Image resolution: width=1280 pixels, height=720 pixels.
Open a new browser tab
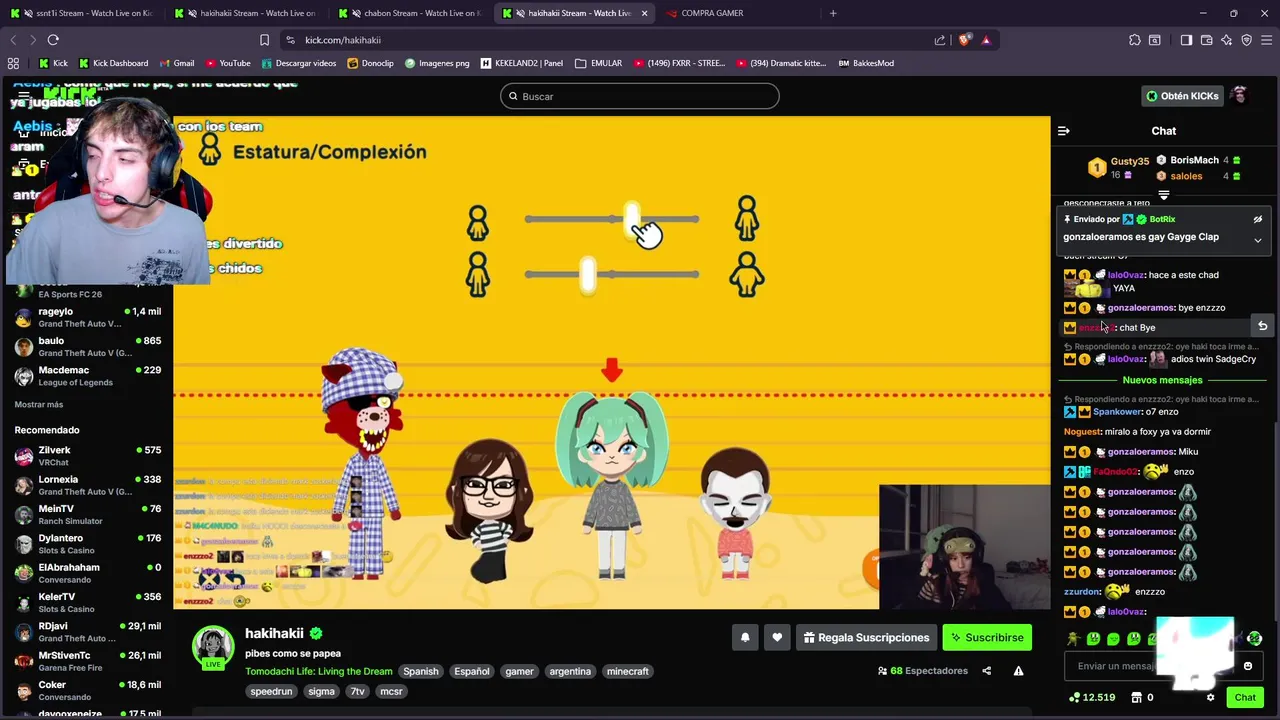(833, 13)
